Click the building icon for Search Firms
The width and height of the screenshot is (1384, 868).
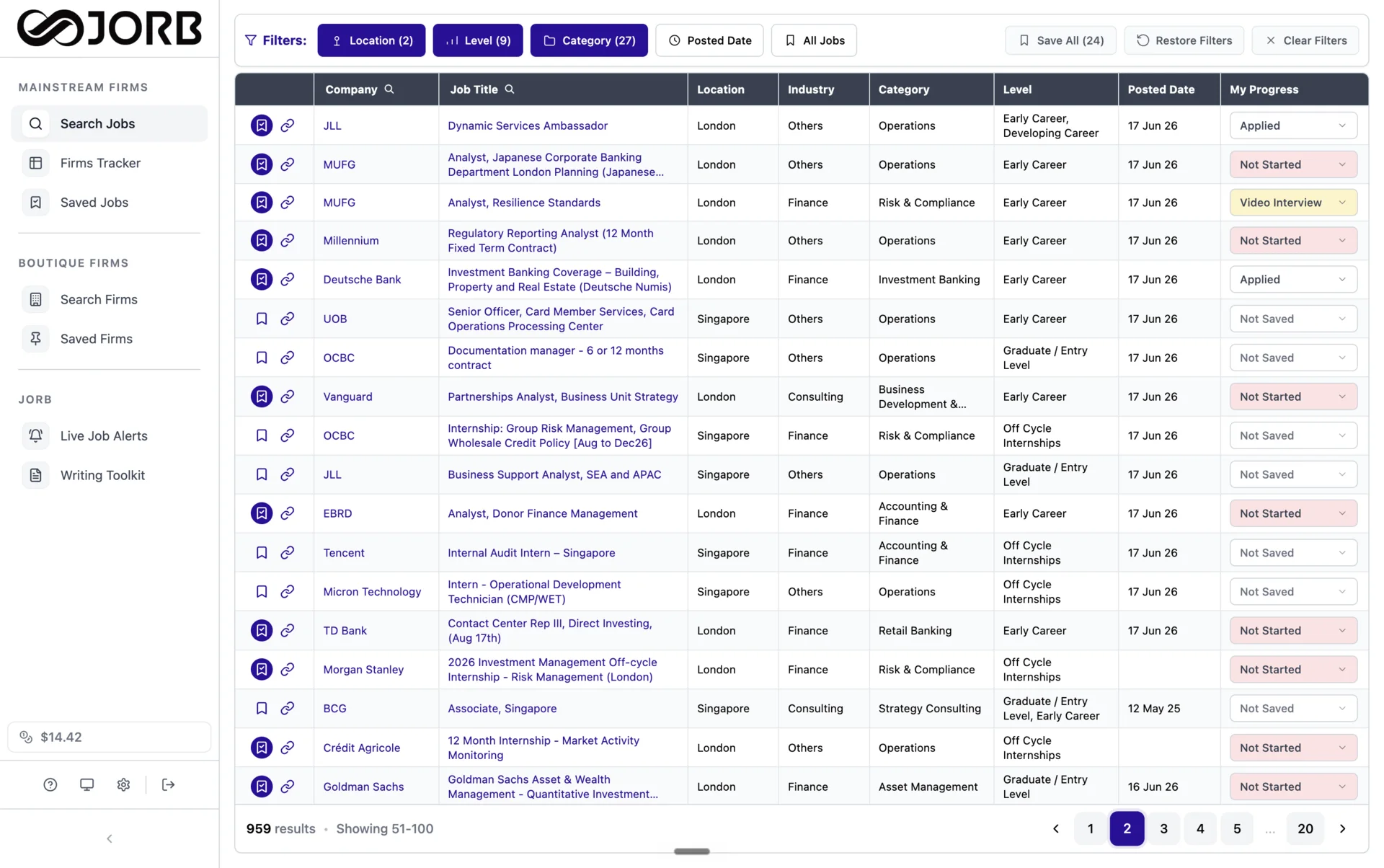tap(35, 299)
